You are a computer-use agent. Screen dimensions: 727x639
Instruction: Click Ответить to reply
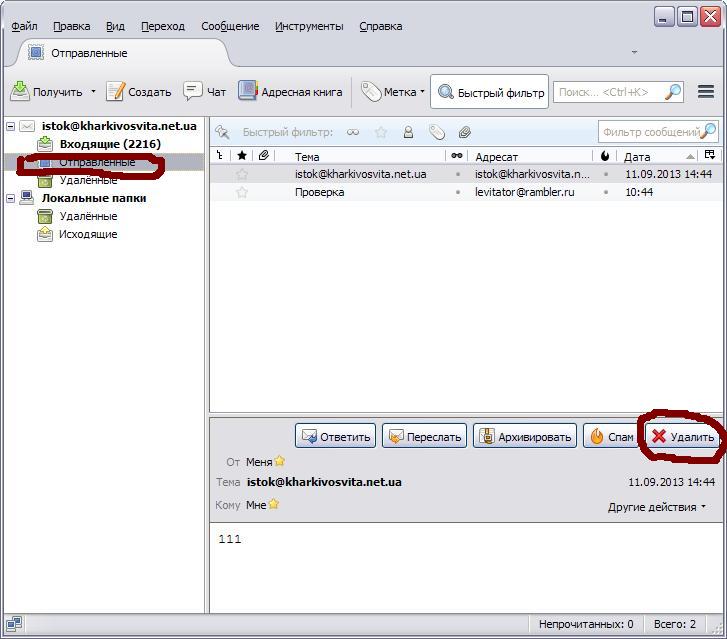pyautogui.click(x=335, y=436)
